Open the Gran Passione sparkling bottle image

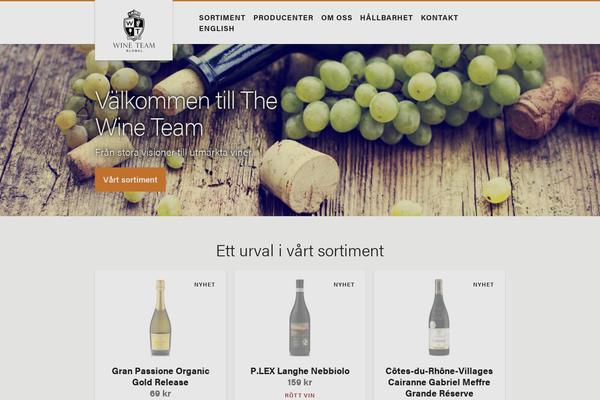click(x=160, y=318)
